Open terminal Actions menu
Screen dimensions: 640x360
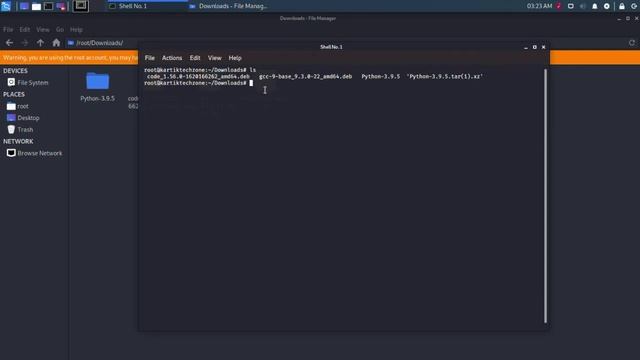coord(172,58)
